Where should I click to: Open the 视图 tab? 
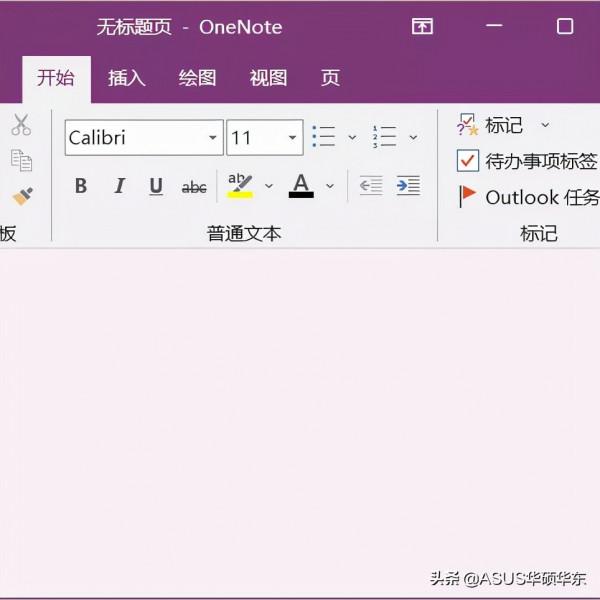[269, 78]
